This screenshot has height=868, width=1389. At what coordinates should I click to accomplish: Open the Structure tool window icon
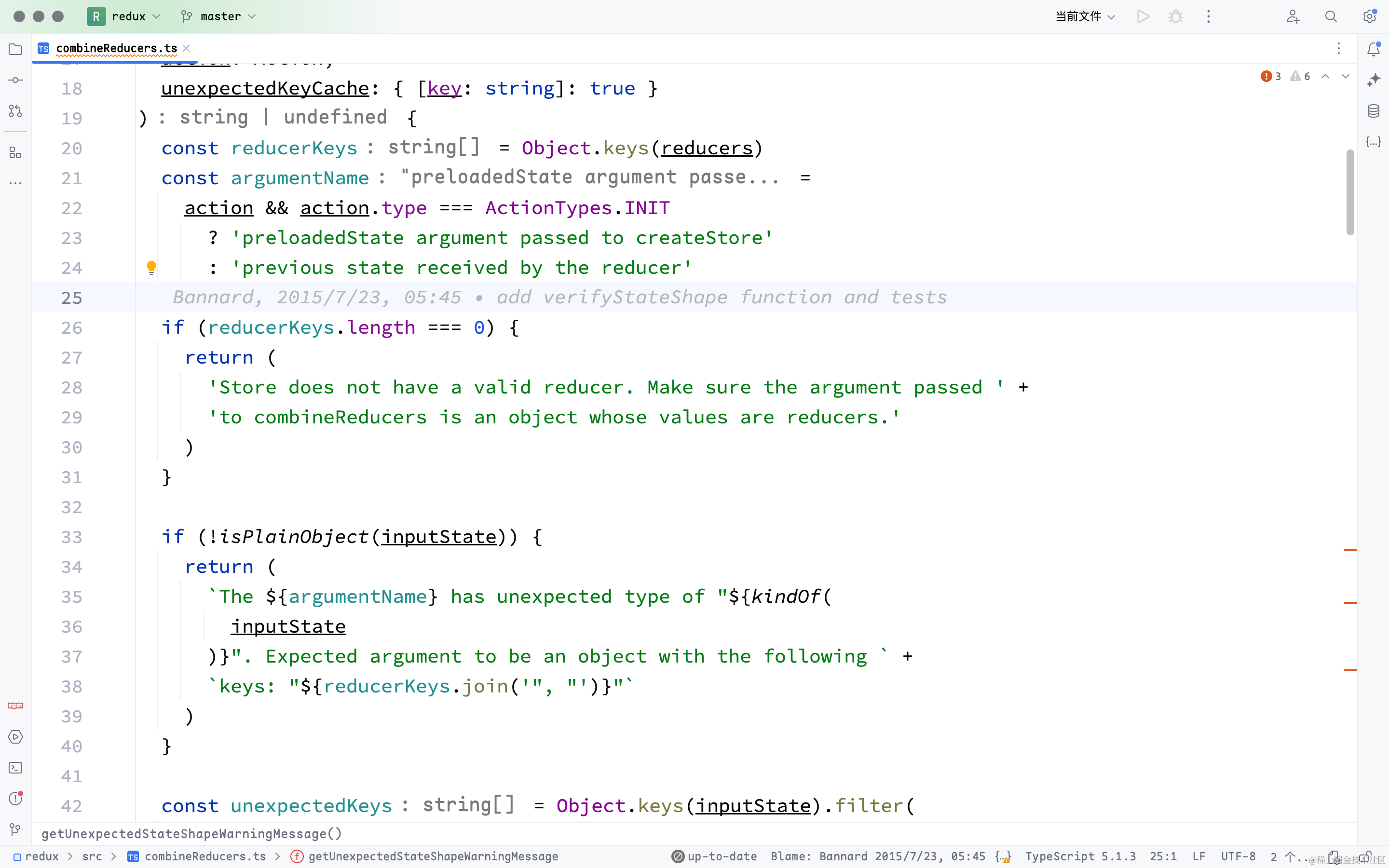click(15, 153)
